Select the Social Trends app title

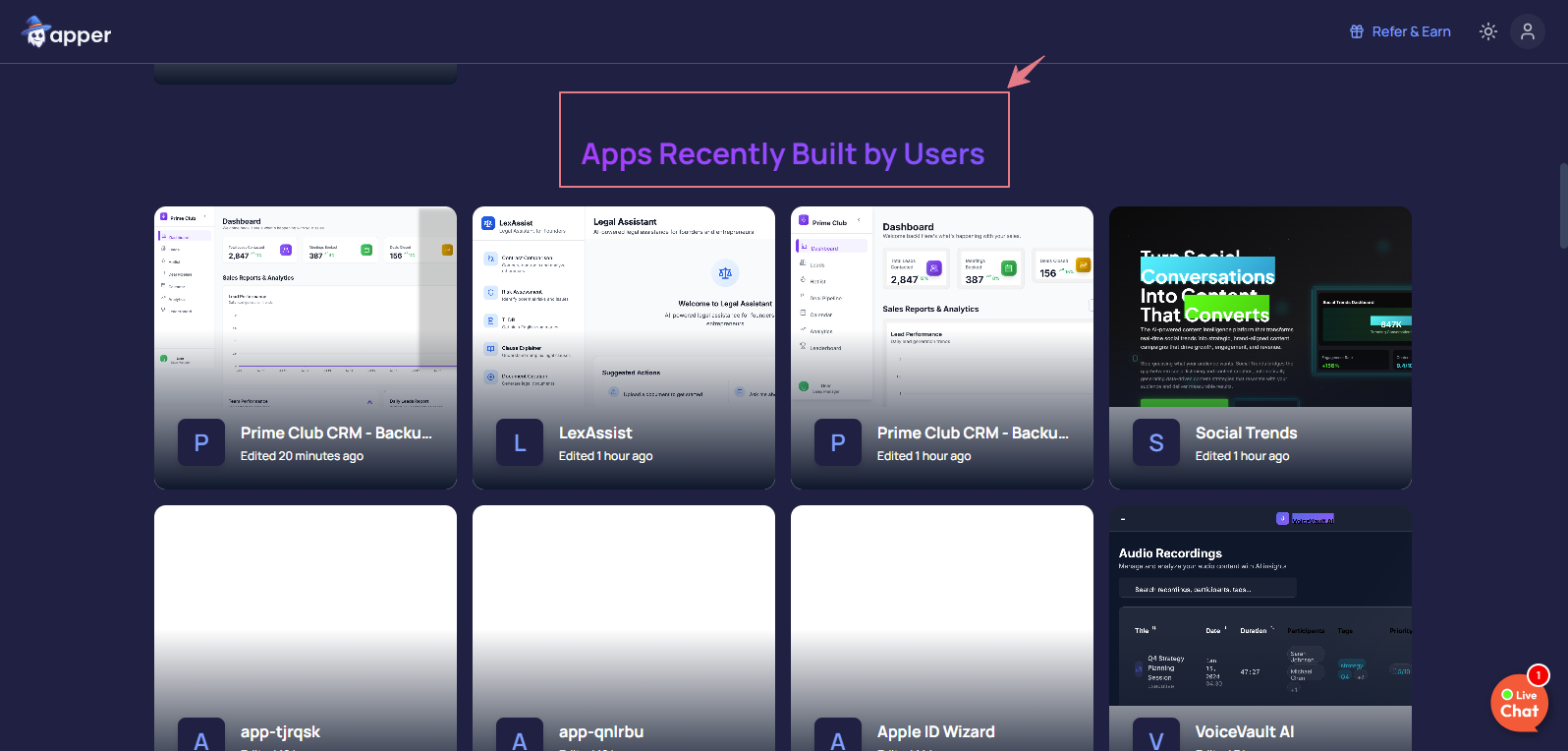click(1246, 433)
